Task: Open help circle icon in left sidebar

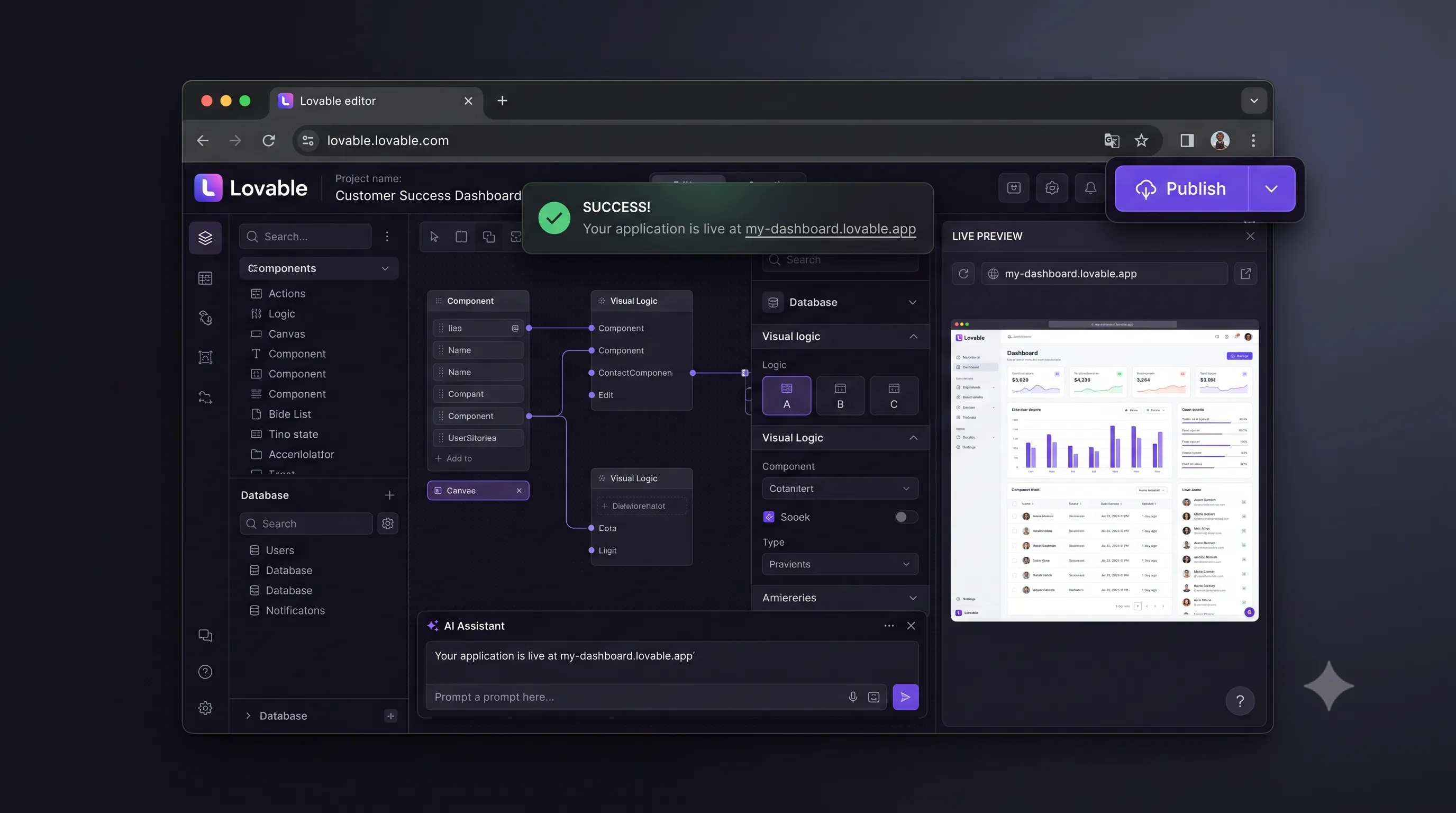Action: click(205, 672)
